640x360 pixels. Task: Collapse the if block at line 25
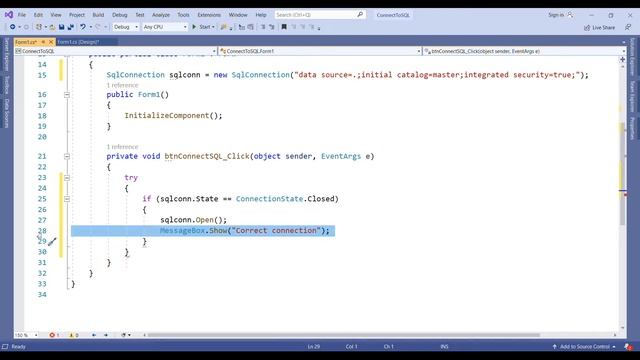67,199
